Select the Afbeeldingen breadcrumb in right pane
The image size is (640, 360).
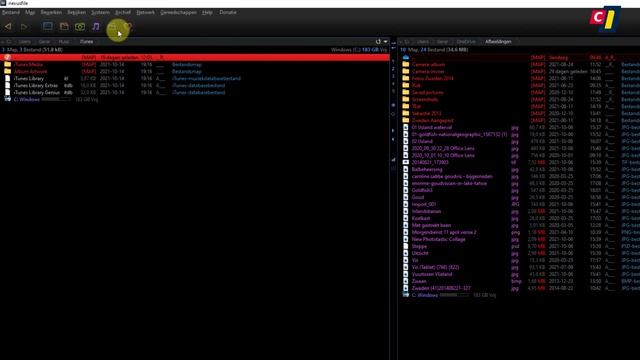click(498, 42)
